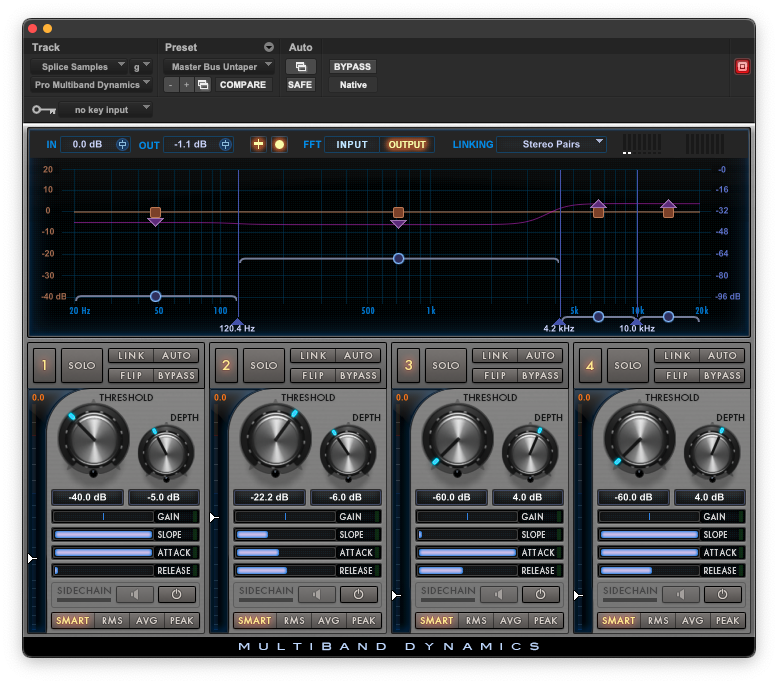Click band 1 sidechain speaker icon
Viewport: 778px width, 684px height.
[x=136, y=593]
